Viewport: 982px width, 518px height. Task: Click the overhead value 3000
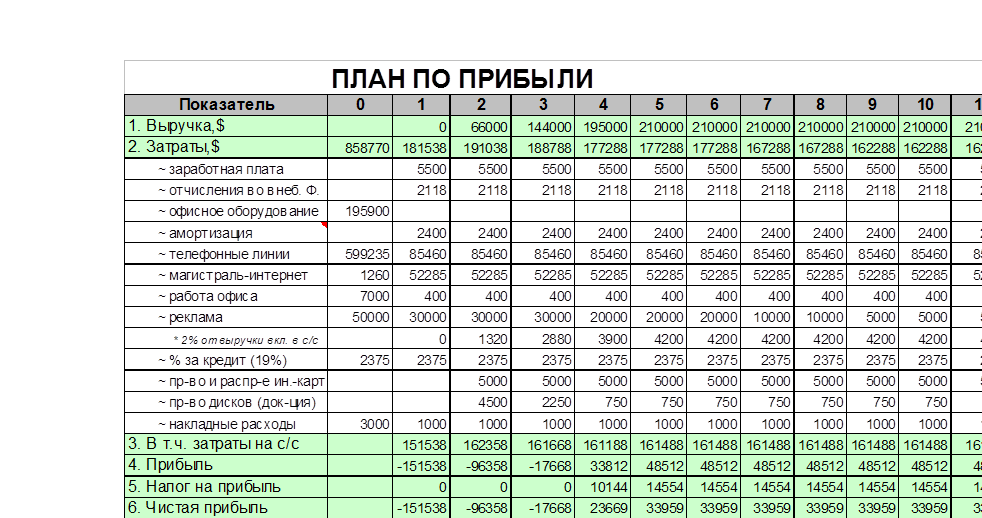tap(360, 424)
